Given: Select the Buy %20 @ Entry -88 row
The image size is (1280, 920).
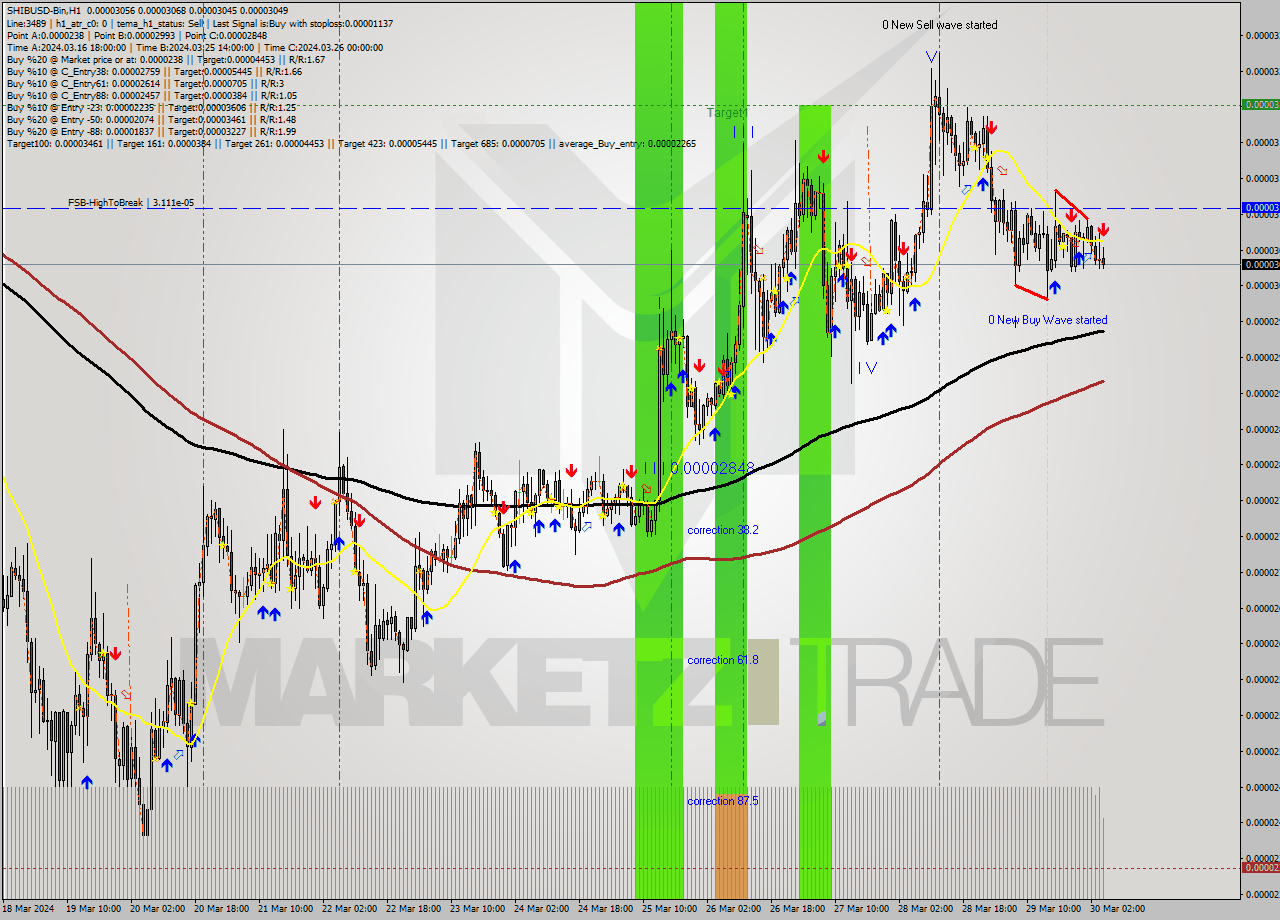Looking at the screenshot, I should [151, 131].
